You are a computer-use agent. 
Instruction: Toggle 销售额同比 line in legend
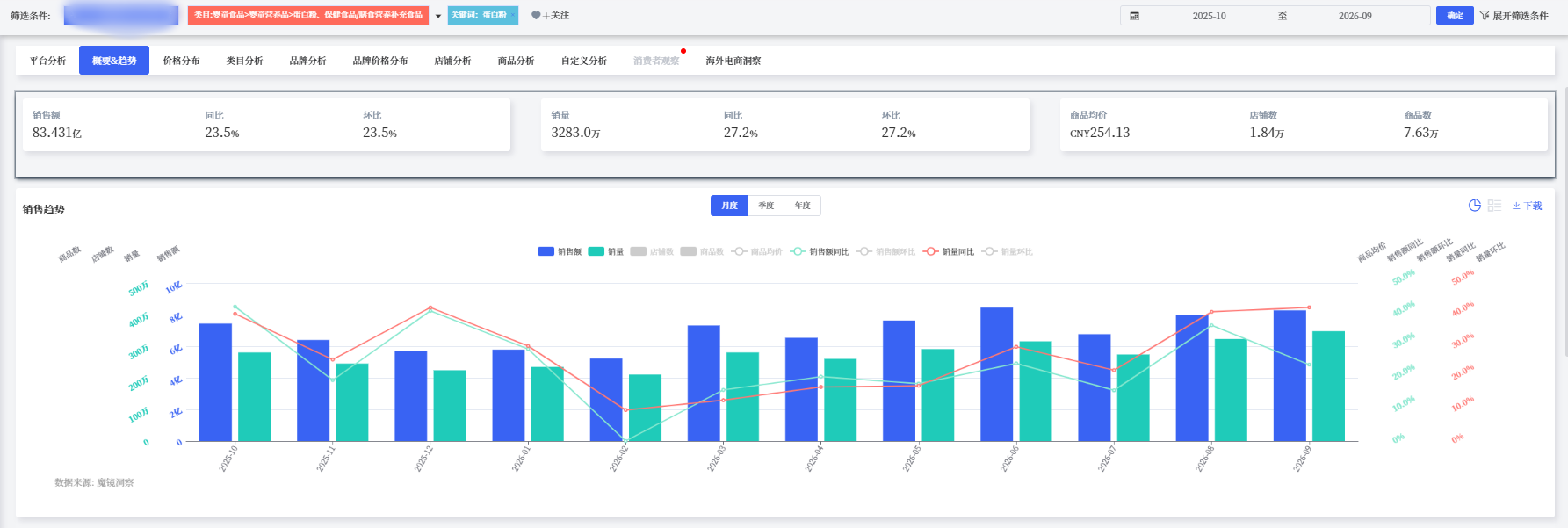(820, 251)
